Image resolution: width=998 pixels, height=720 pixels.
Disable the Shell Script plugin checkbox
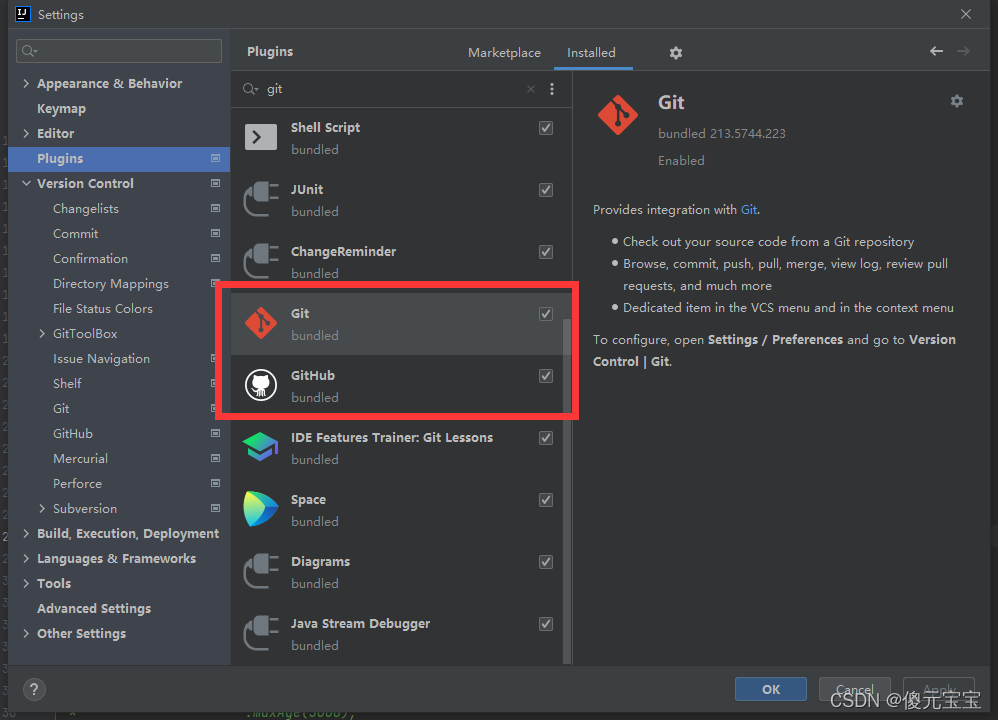pyautogui.click(x=546, y=128)
